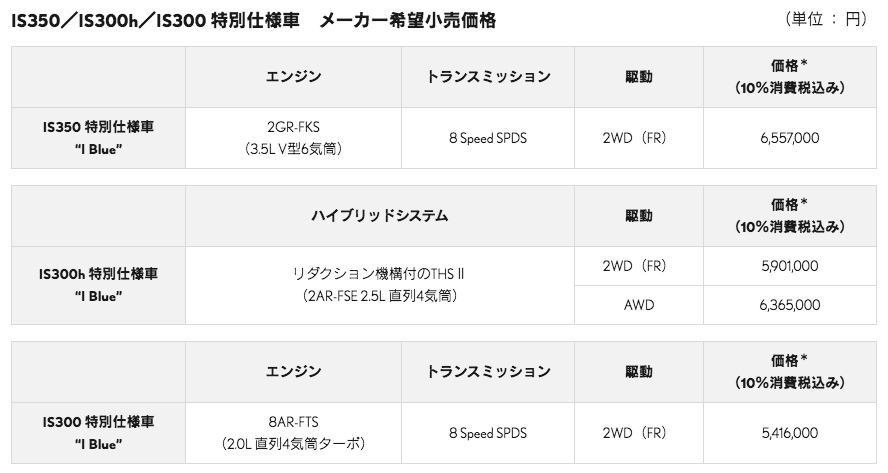Select the 5,901,000 price value
Image resolution: width=888 pixels, height=473 pixels.
[789, 265]
